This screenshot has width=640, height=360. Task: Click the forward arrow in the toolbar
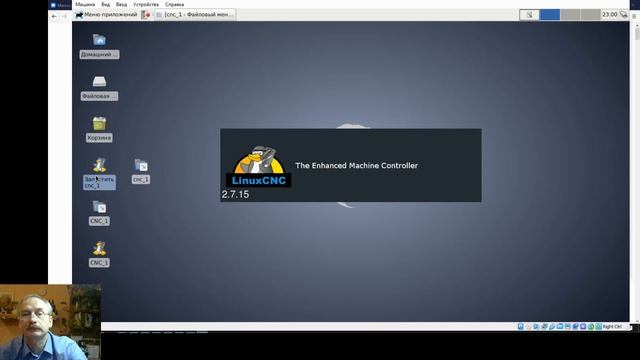[x=64, y=16]
